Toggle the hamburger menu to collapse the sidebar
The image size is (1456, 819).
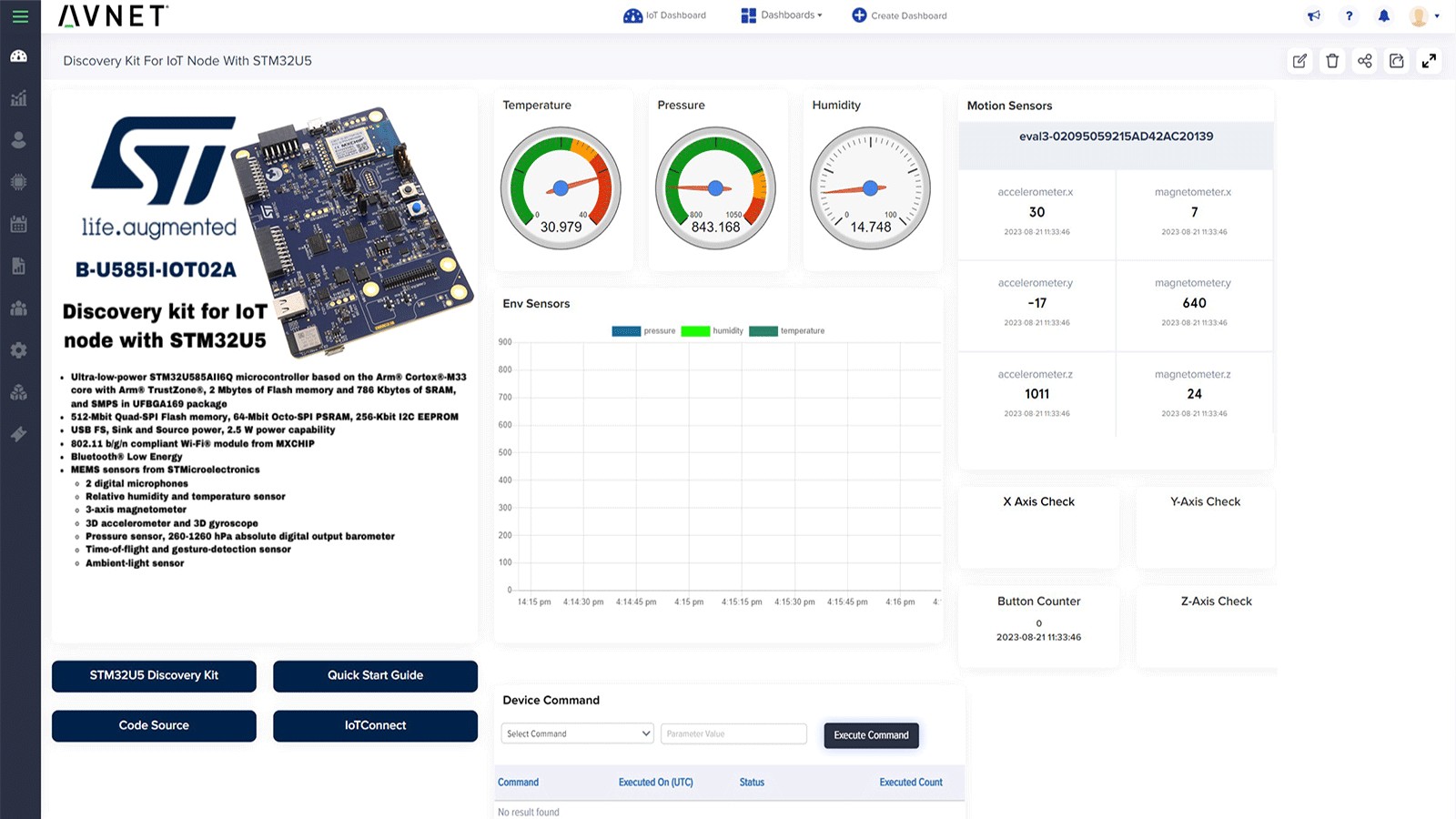click(x=19, y=15)
